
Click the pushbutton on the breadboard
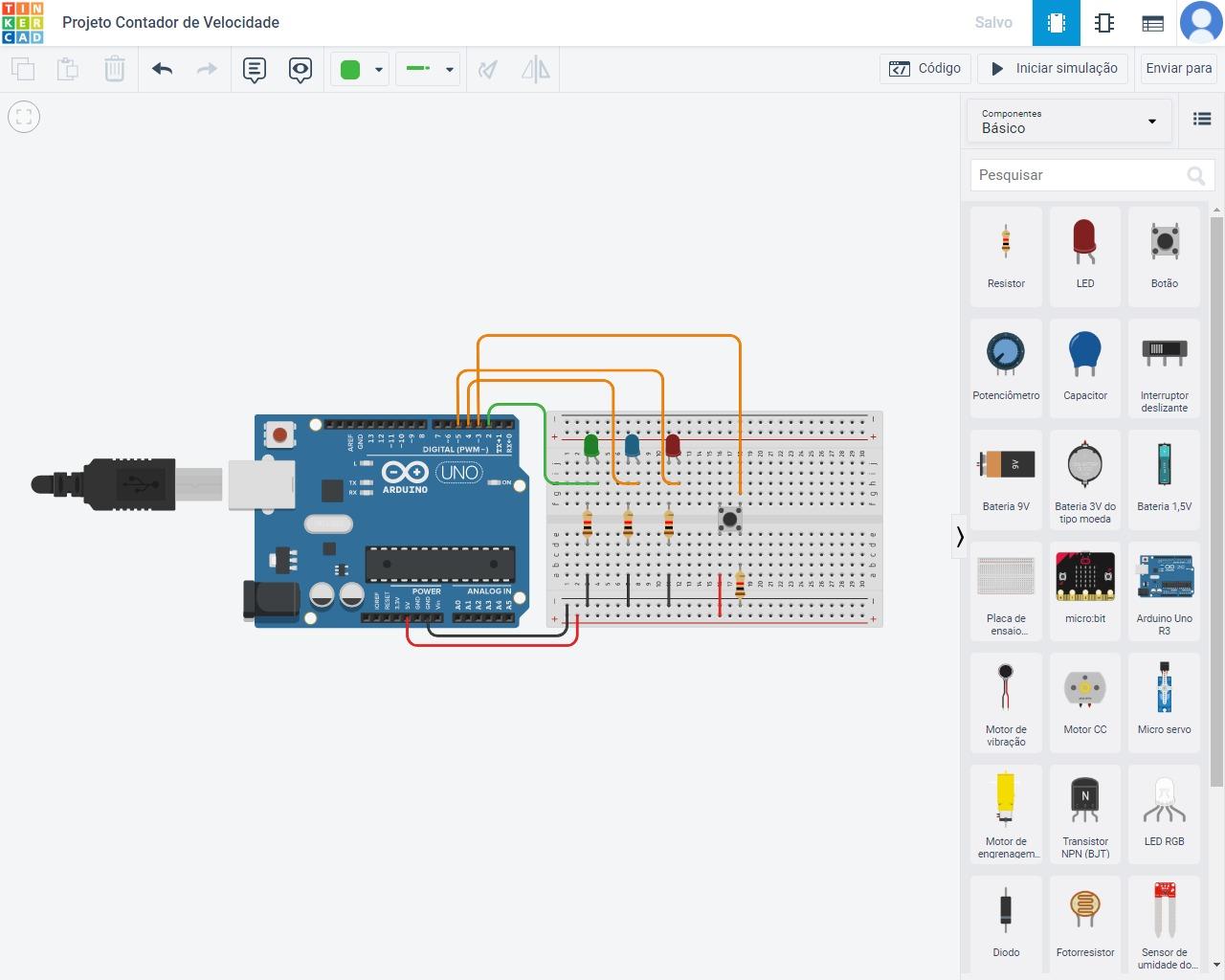730,520
